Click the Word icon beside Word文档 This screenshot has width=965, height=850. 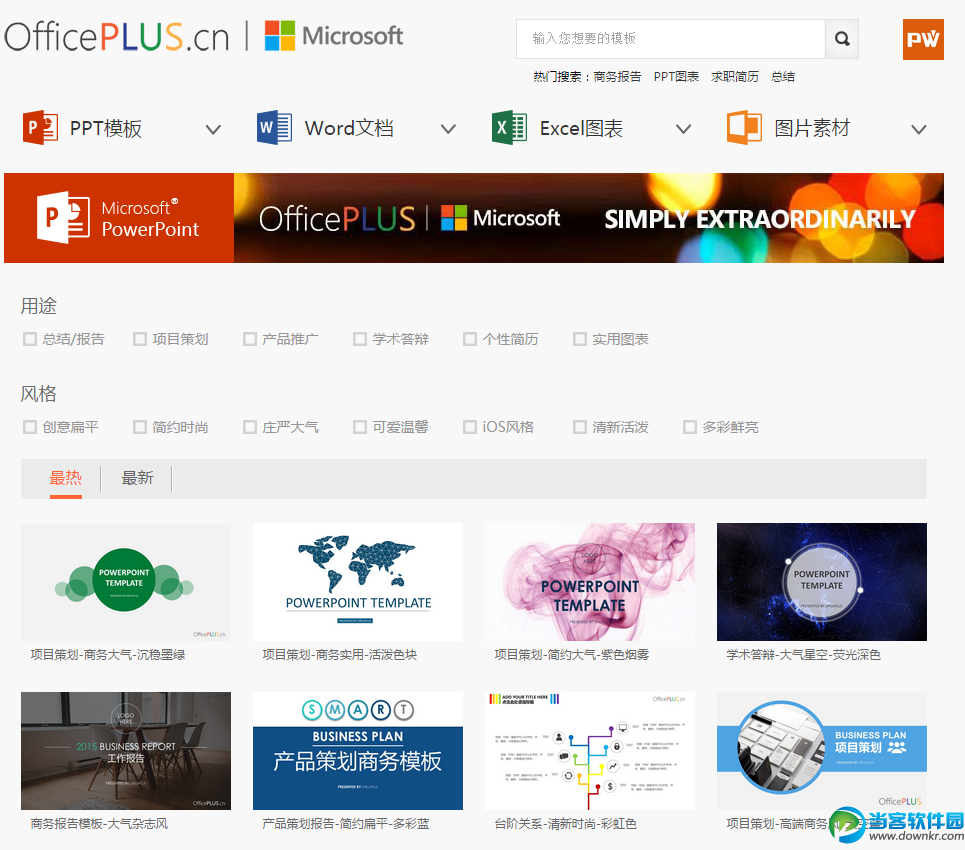point(274,128)
